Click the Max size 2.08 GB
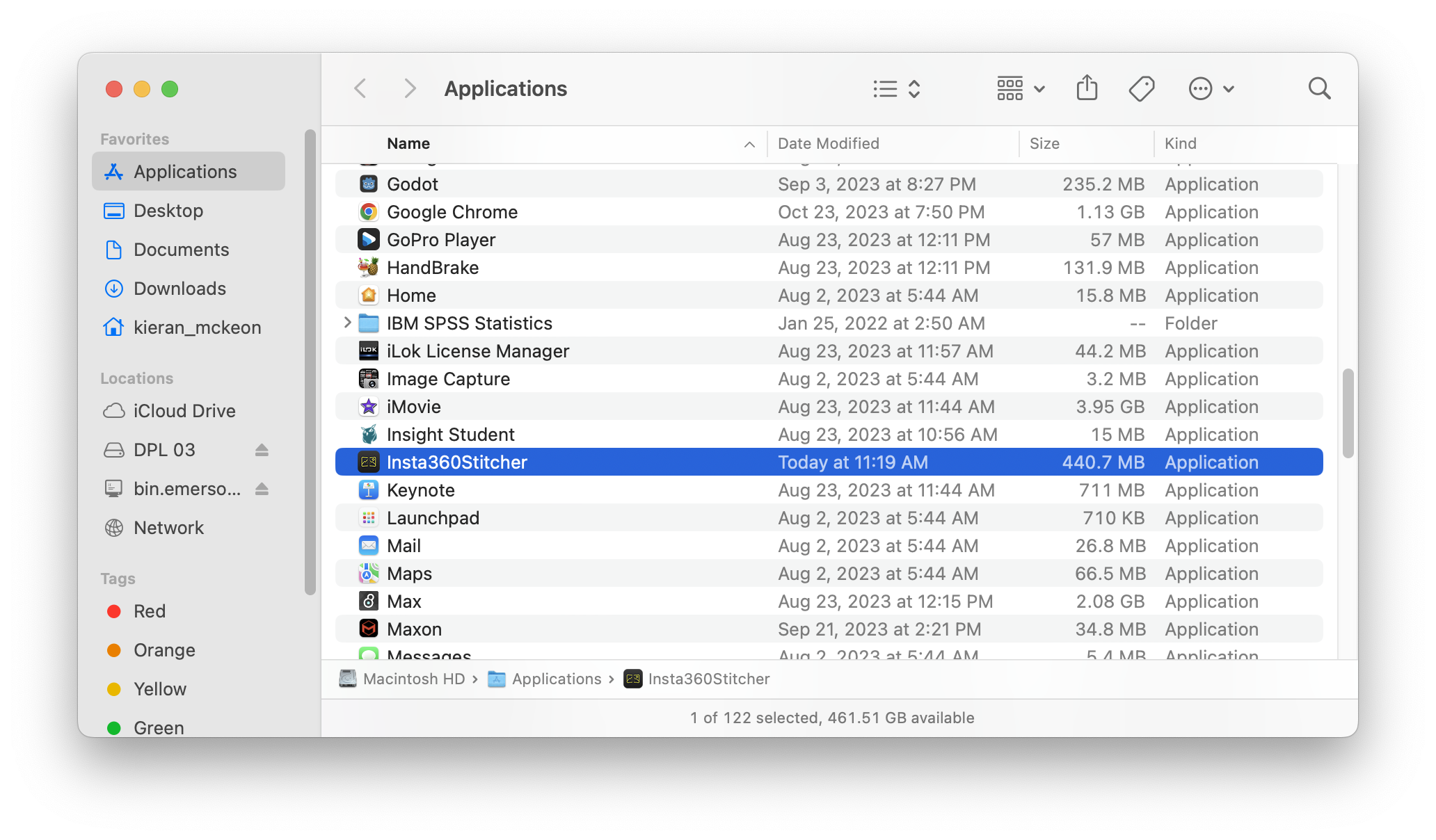Screen dimensions: 1436x840 click(x=1110, y=601)
